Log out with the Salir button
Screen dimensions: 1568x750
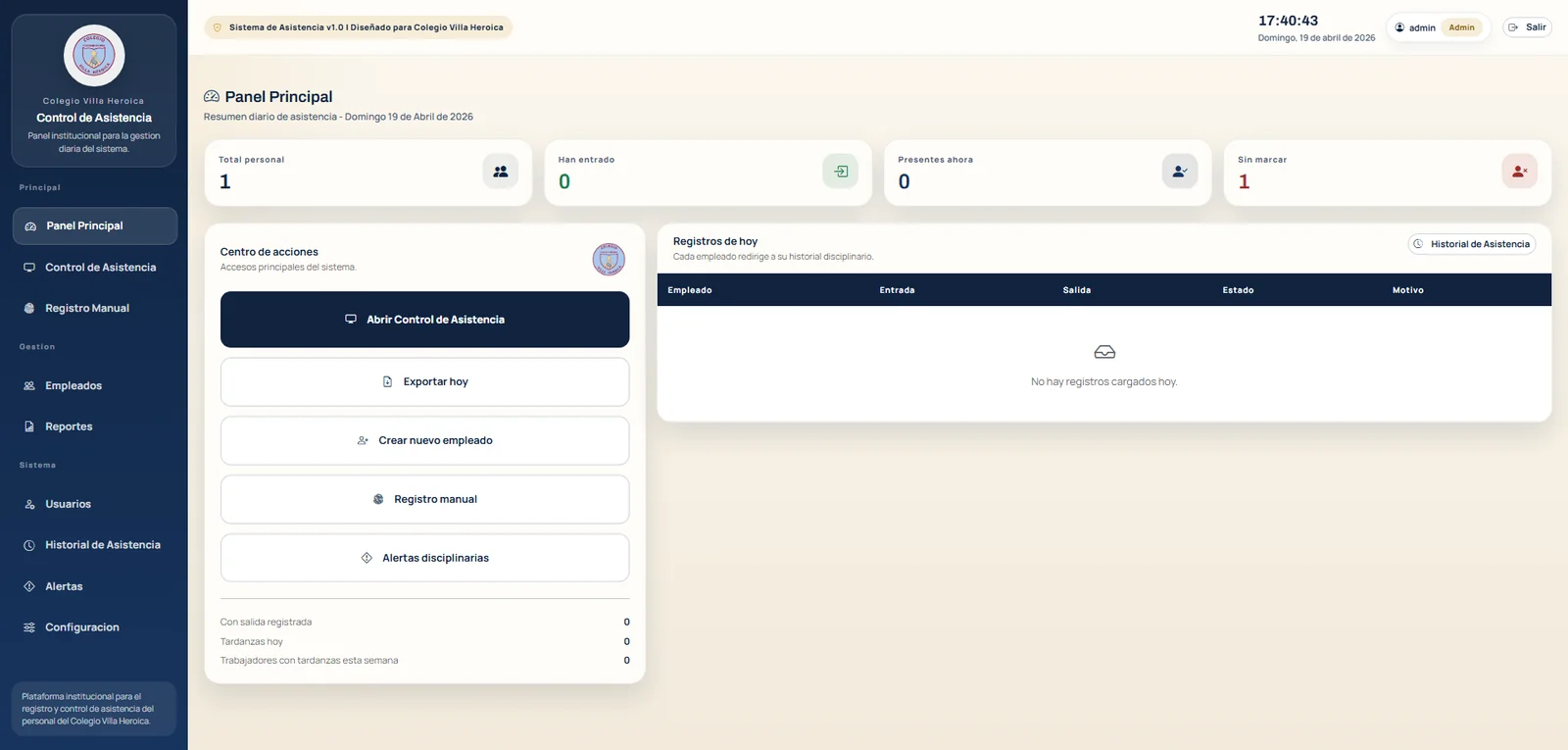(1527, 27)
